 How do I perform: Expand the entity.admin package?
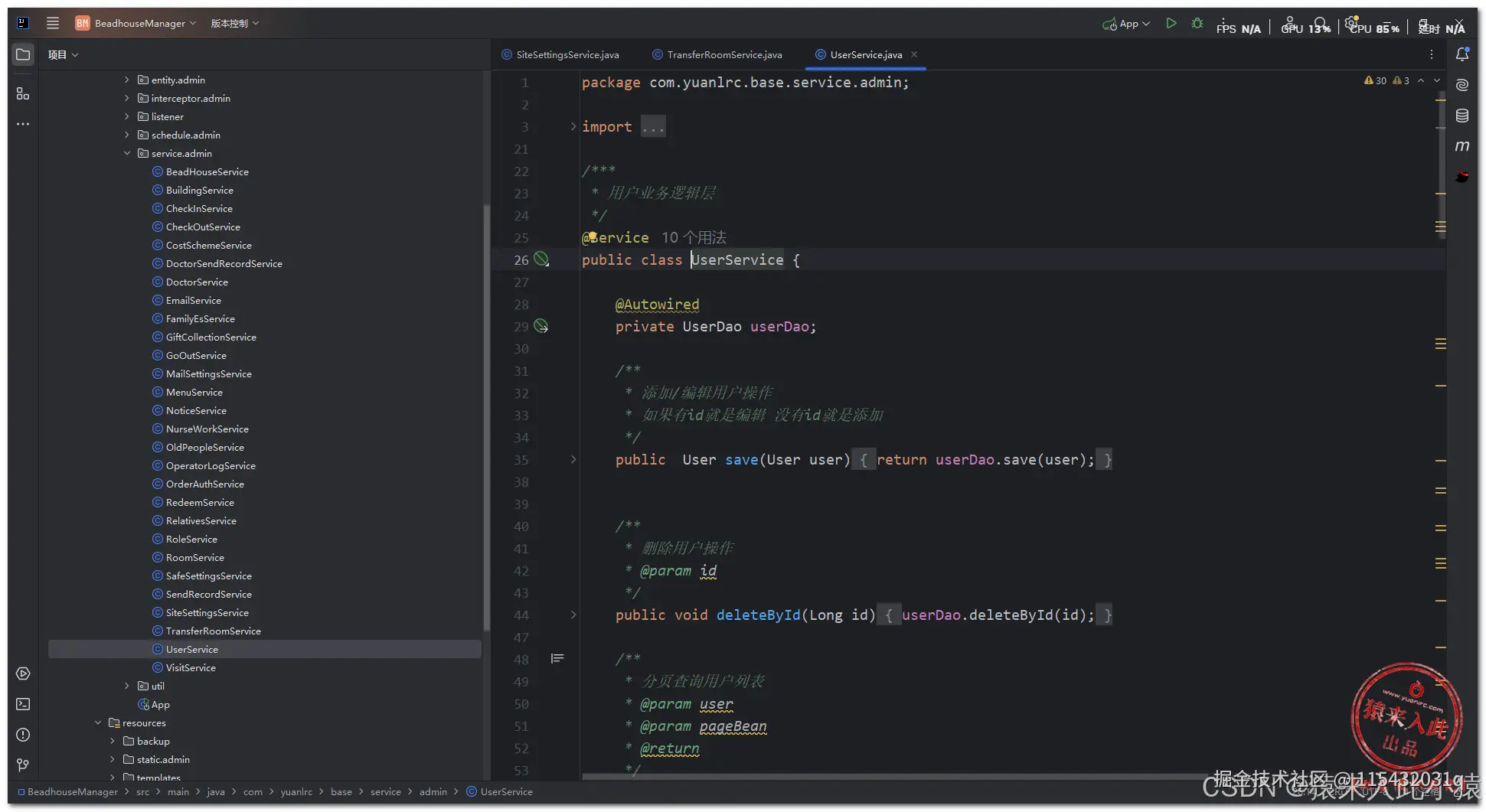point(127,80)
